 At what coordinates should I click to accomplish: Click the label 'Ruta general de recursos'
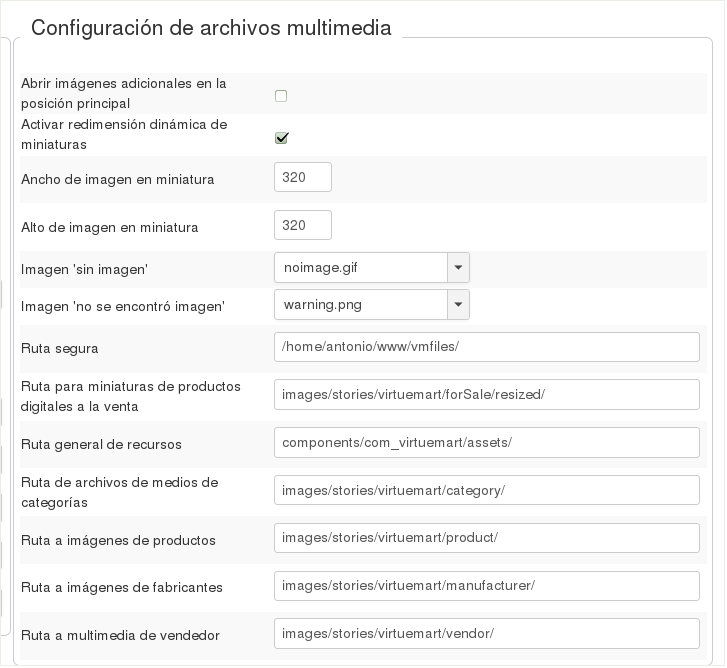102,445
